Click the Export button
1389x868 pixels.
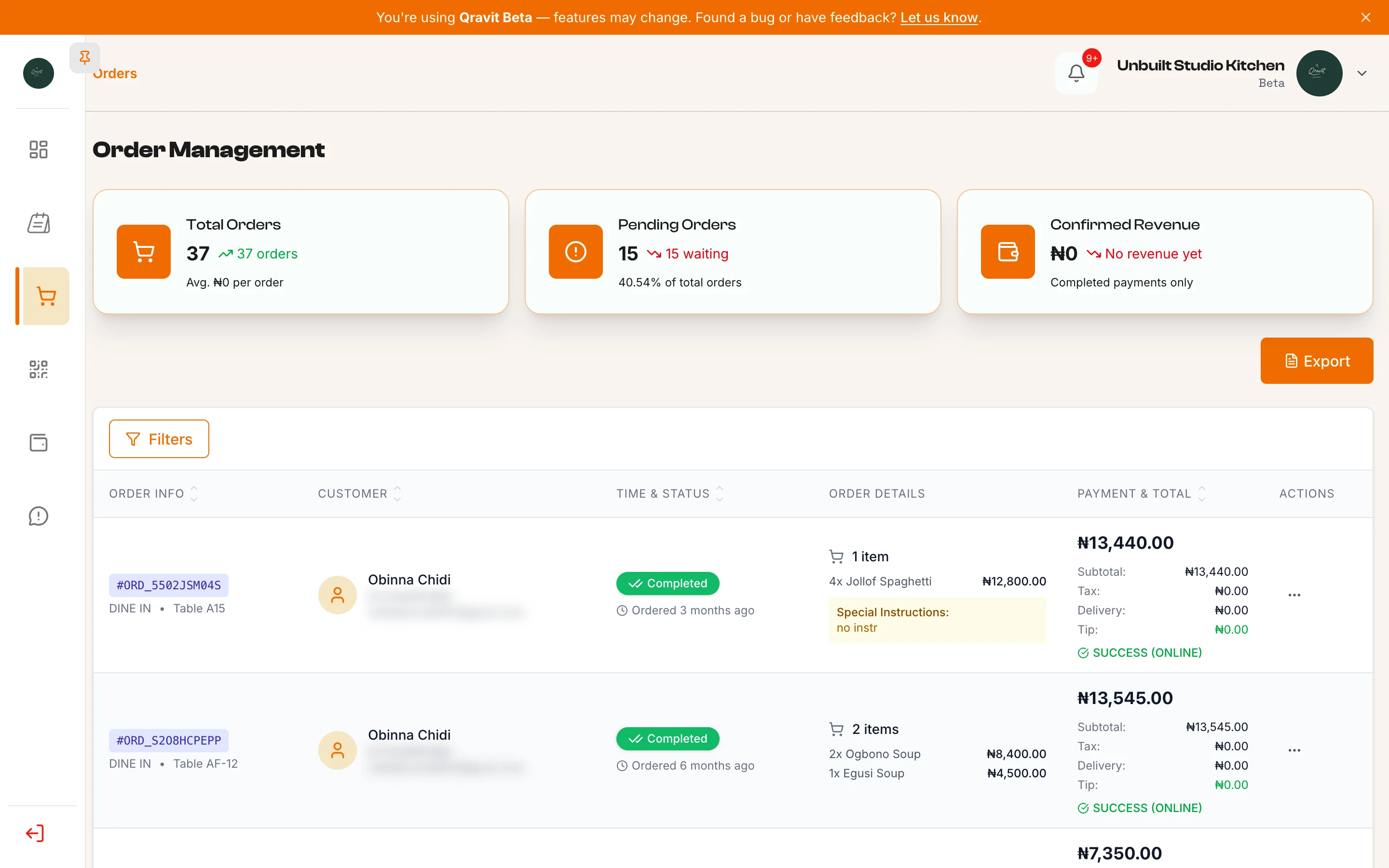coord(1317,361)
